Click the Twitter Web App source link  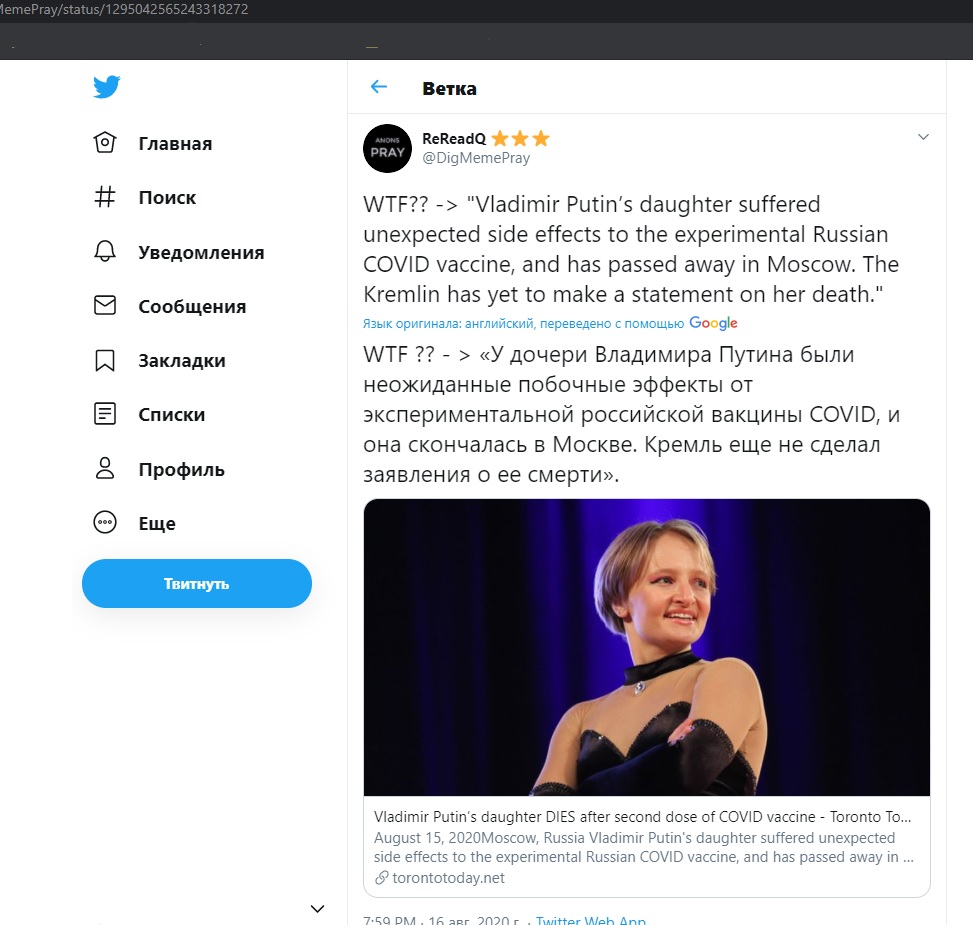tap(590, 921)
